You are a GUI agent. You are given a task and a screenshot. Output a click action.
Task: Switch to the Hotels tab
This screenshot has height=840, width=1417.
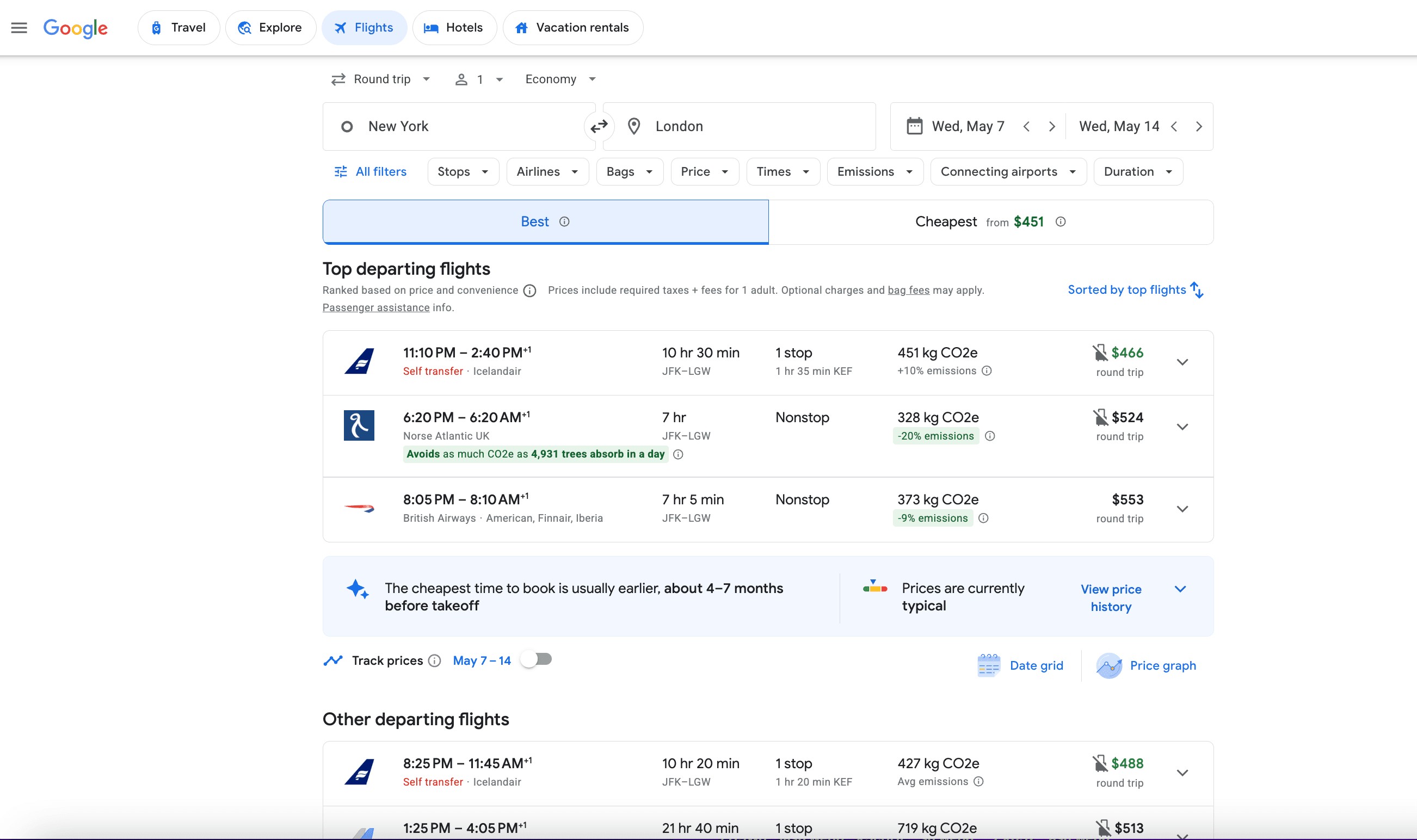(x=454, y=28)
